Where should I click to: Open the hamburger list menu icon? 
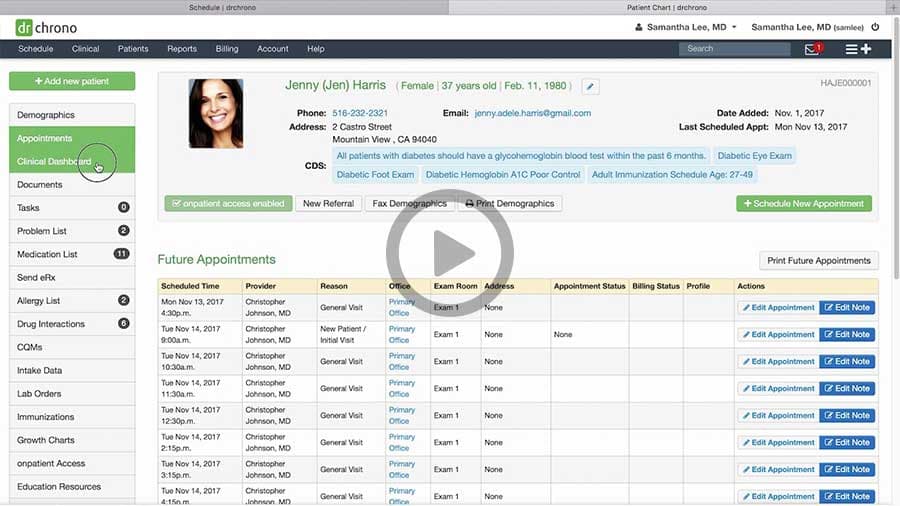[x=851, y=49]
